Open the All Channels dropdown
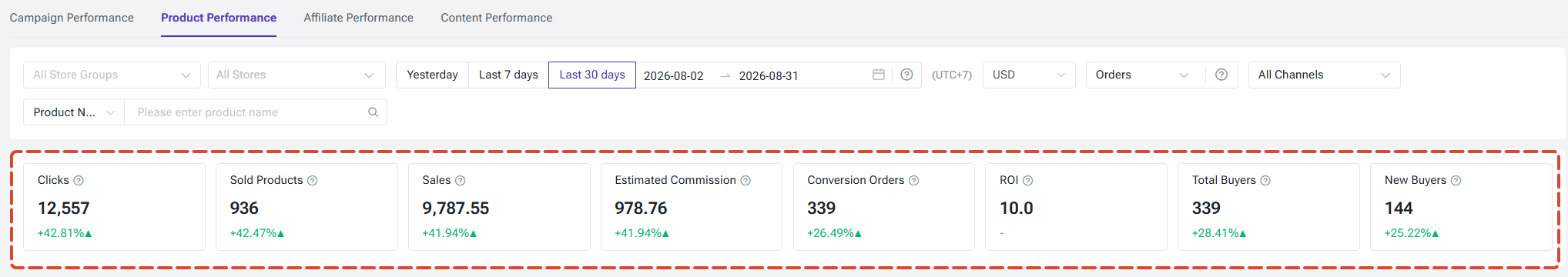1568x277 pixels. (x=1324, y=75)
